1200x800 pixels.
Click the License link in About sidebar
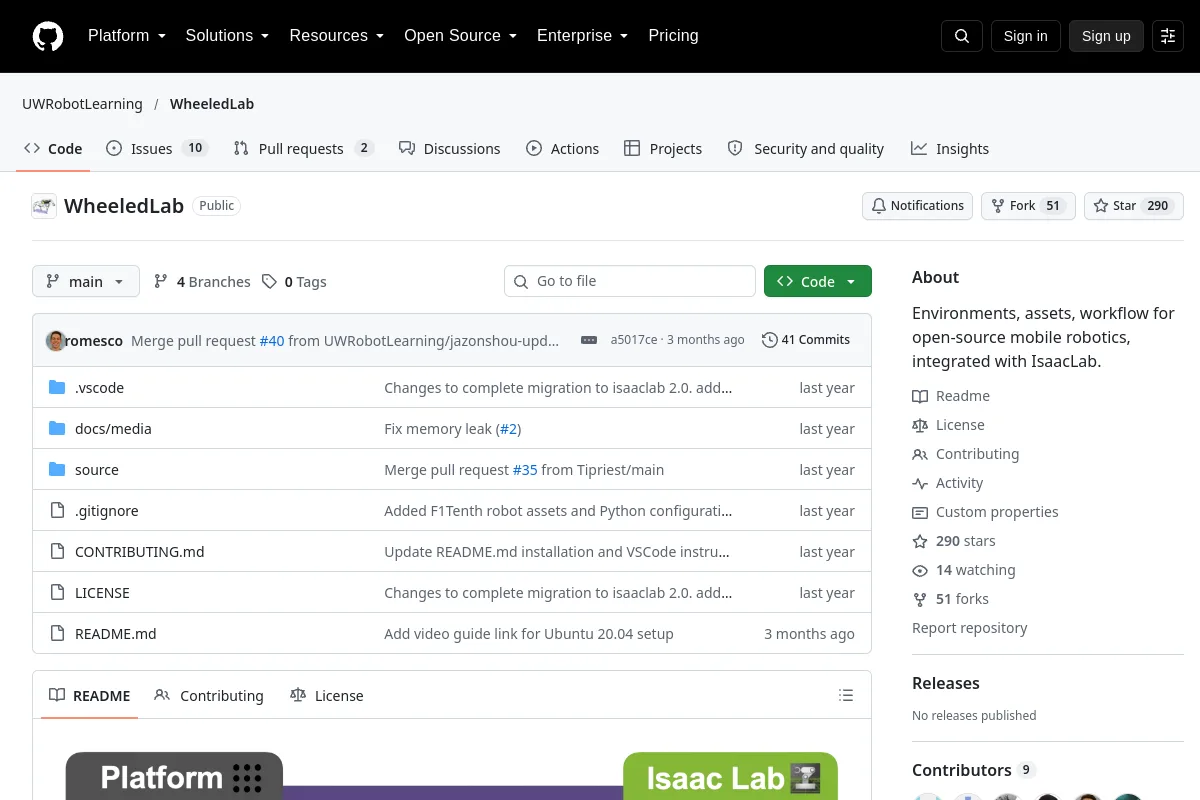point(948,425)
